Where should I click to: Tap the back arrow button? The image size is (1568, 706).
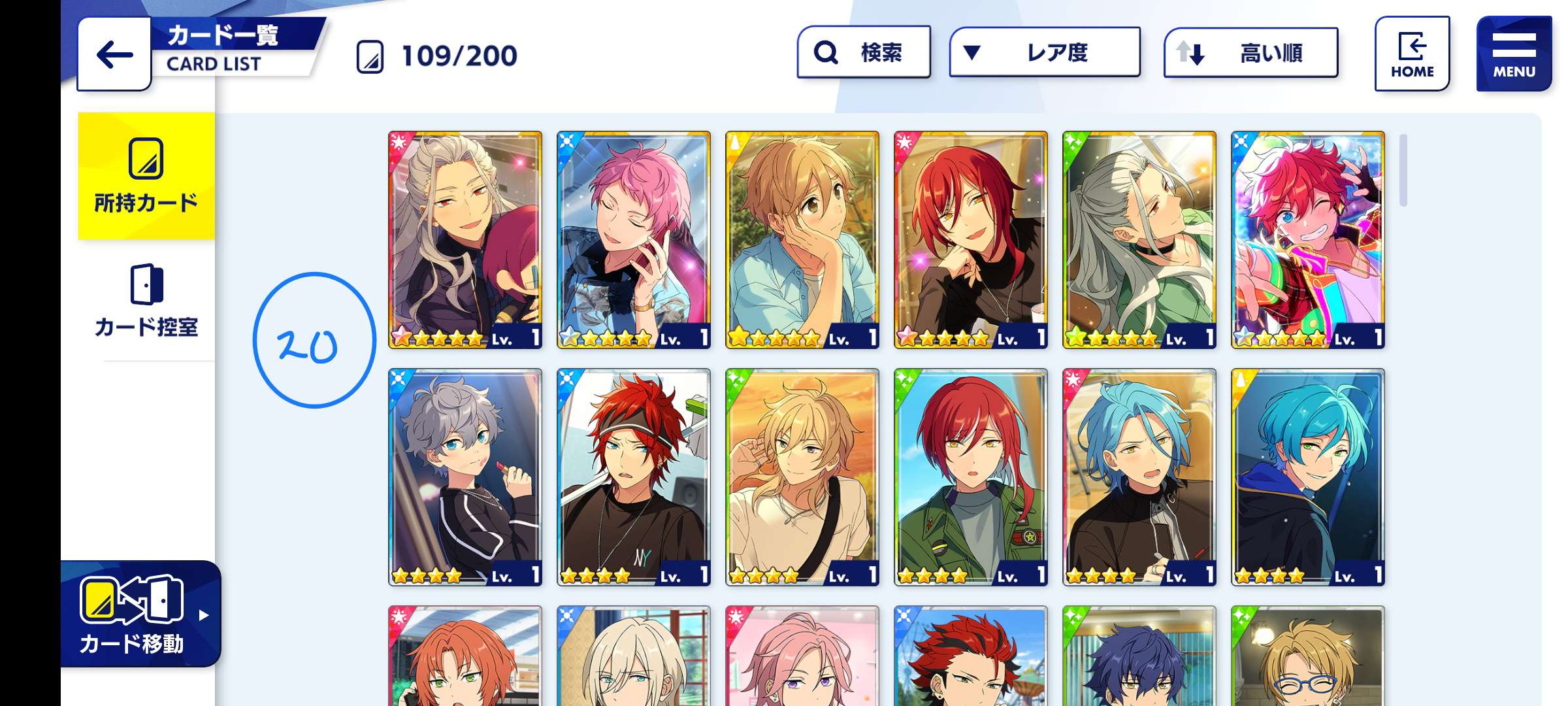click(x=114, y=55)
